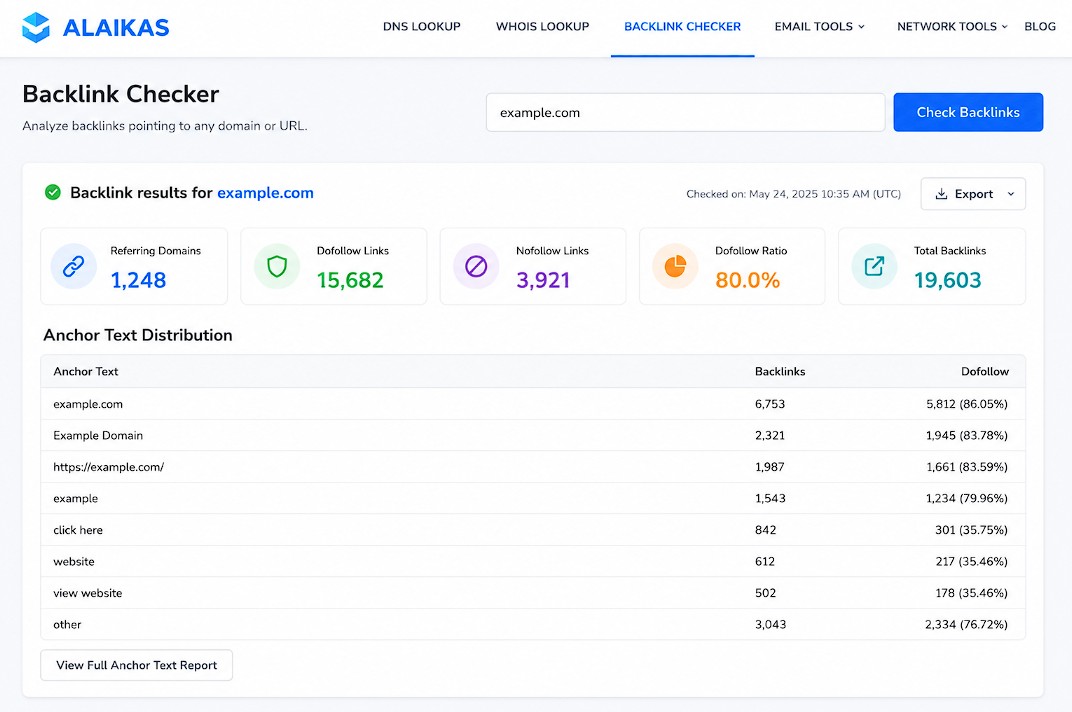Image resolution: width=1072 pixels, height=712 pixels.
Task: Click the 1,987 backlinks value
Action: 770,467
